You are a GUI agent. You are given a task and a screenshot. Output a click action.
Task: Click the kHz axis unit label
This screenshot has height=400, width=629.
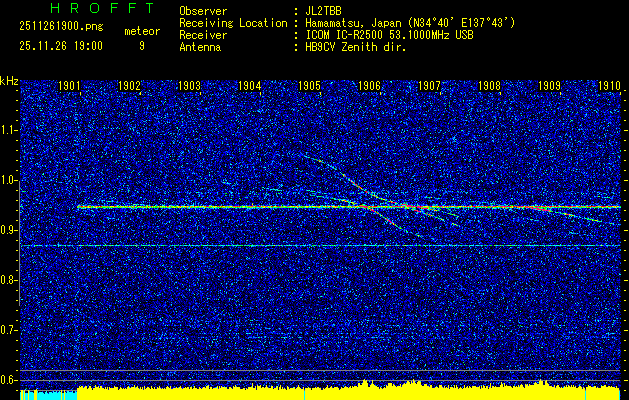[9, 80]
